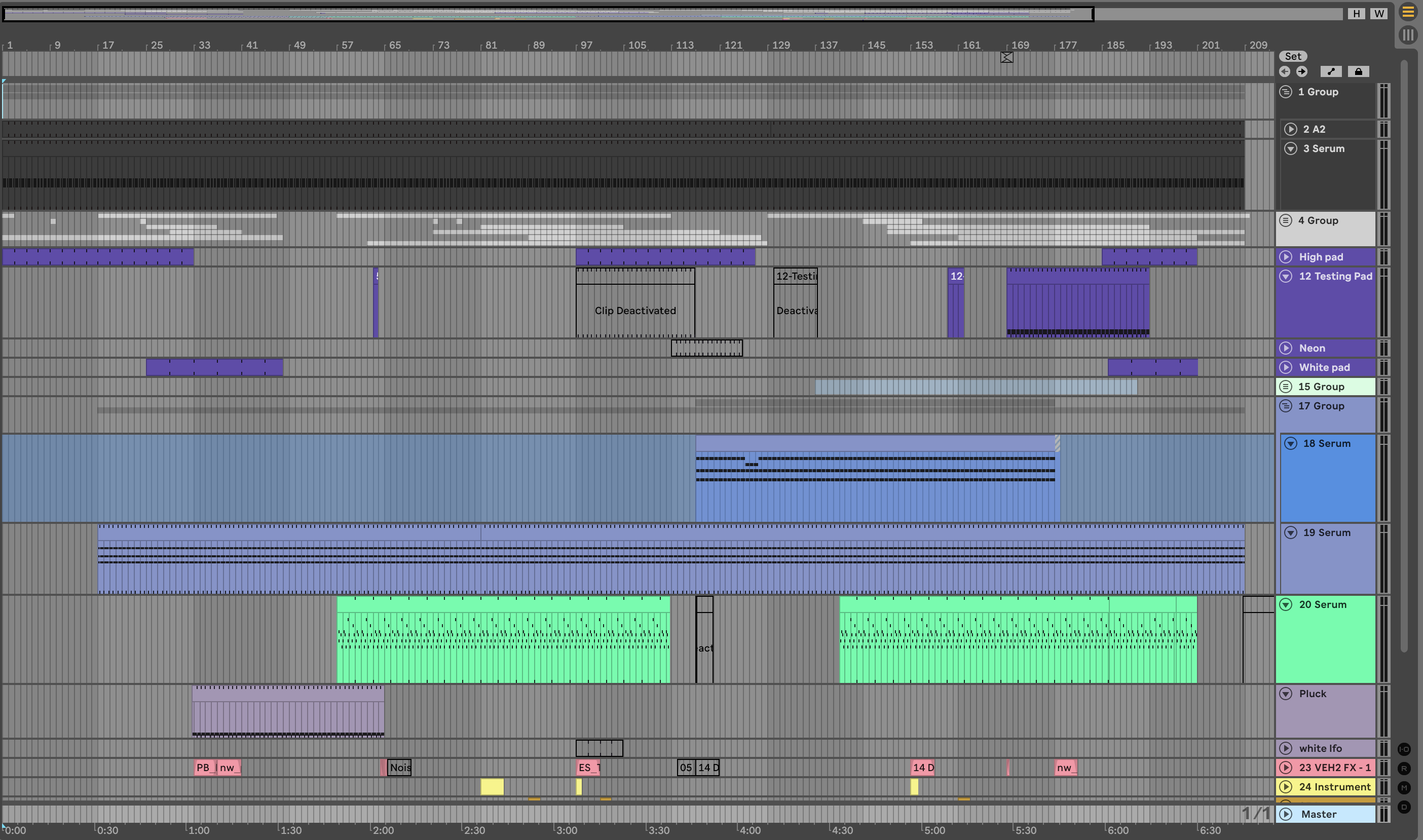Image resolution: width=1423 pixels, height=840 pixels.
Task: Select the Master track header
Action: click(1326, 814)
